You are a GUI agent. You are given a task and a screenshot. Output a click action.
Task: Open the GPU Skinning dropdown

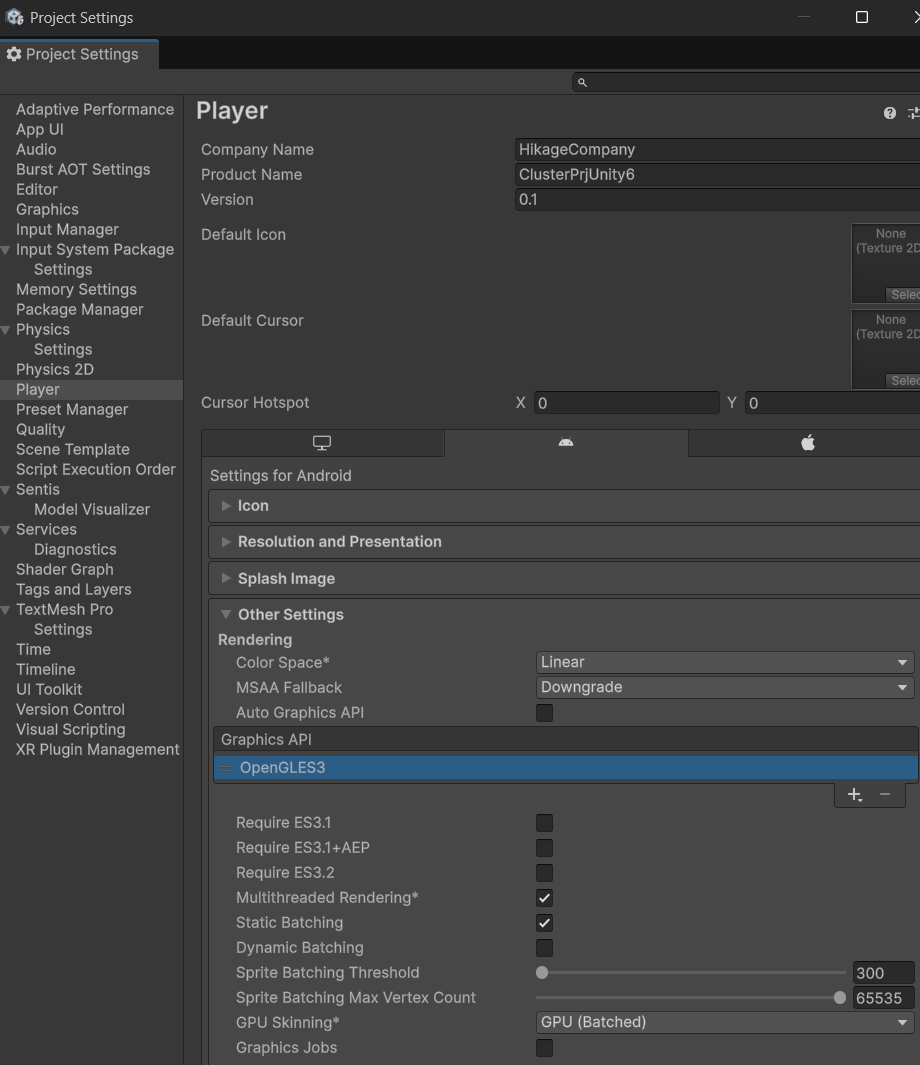pos(725,1022)
